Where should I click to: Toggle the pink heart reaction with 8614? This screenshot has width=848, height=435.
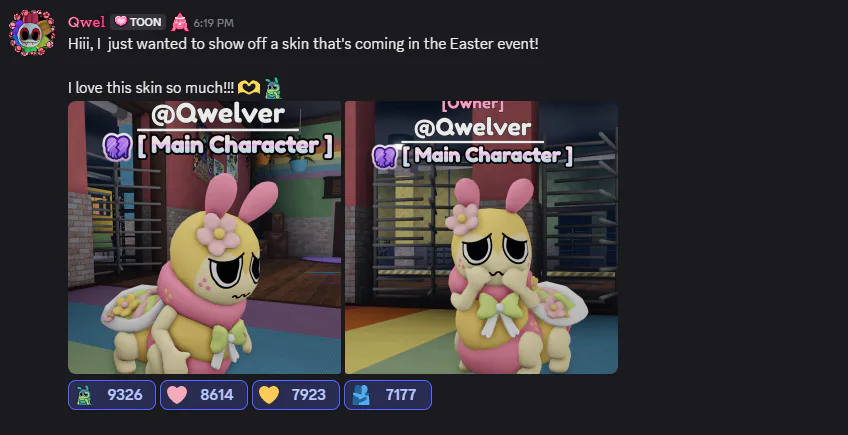point(204,395)
